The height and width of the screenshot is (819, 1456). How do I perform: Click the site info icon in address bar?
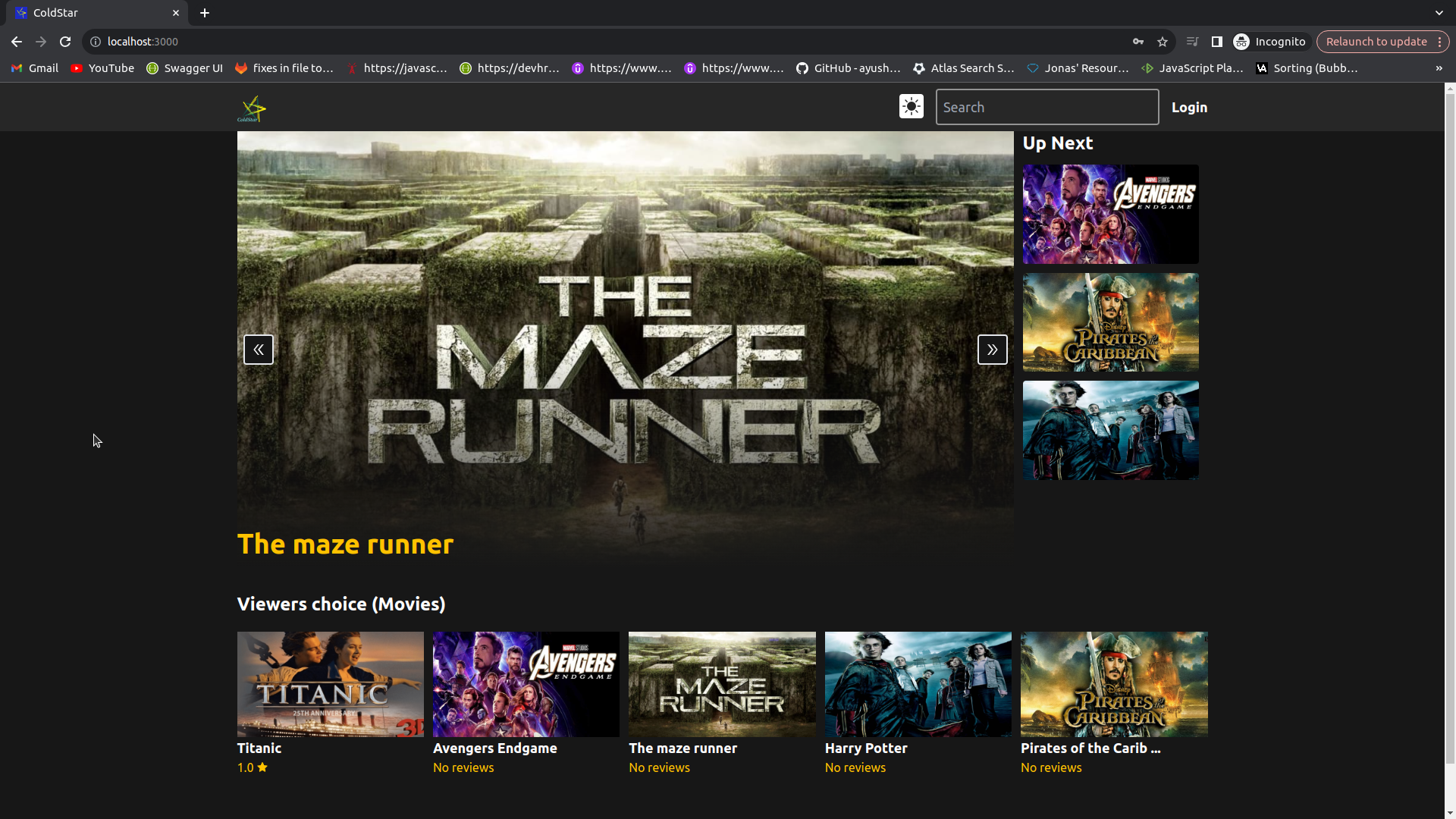coord(96,42)
